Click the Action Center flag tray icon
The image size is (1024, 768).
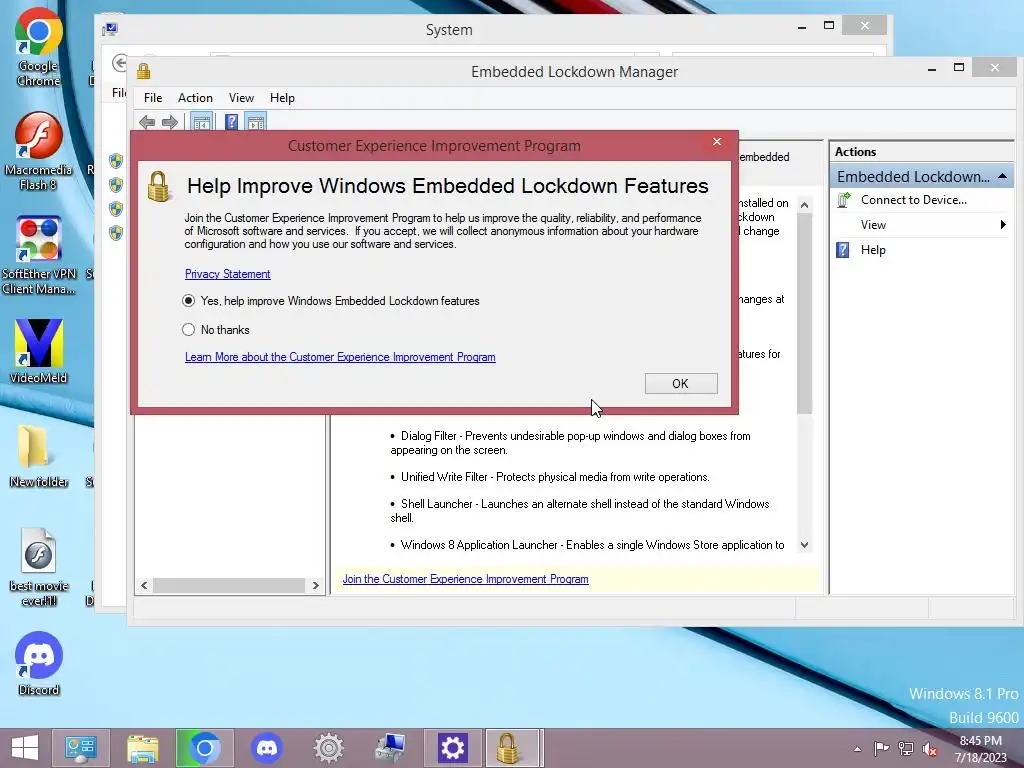pos(881,748)
